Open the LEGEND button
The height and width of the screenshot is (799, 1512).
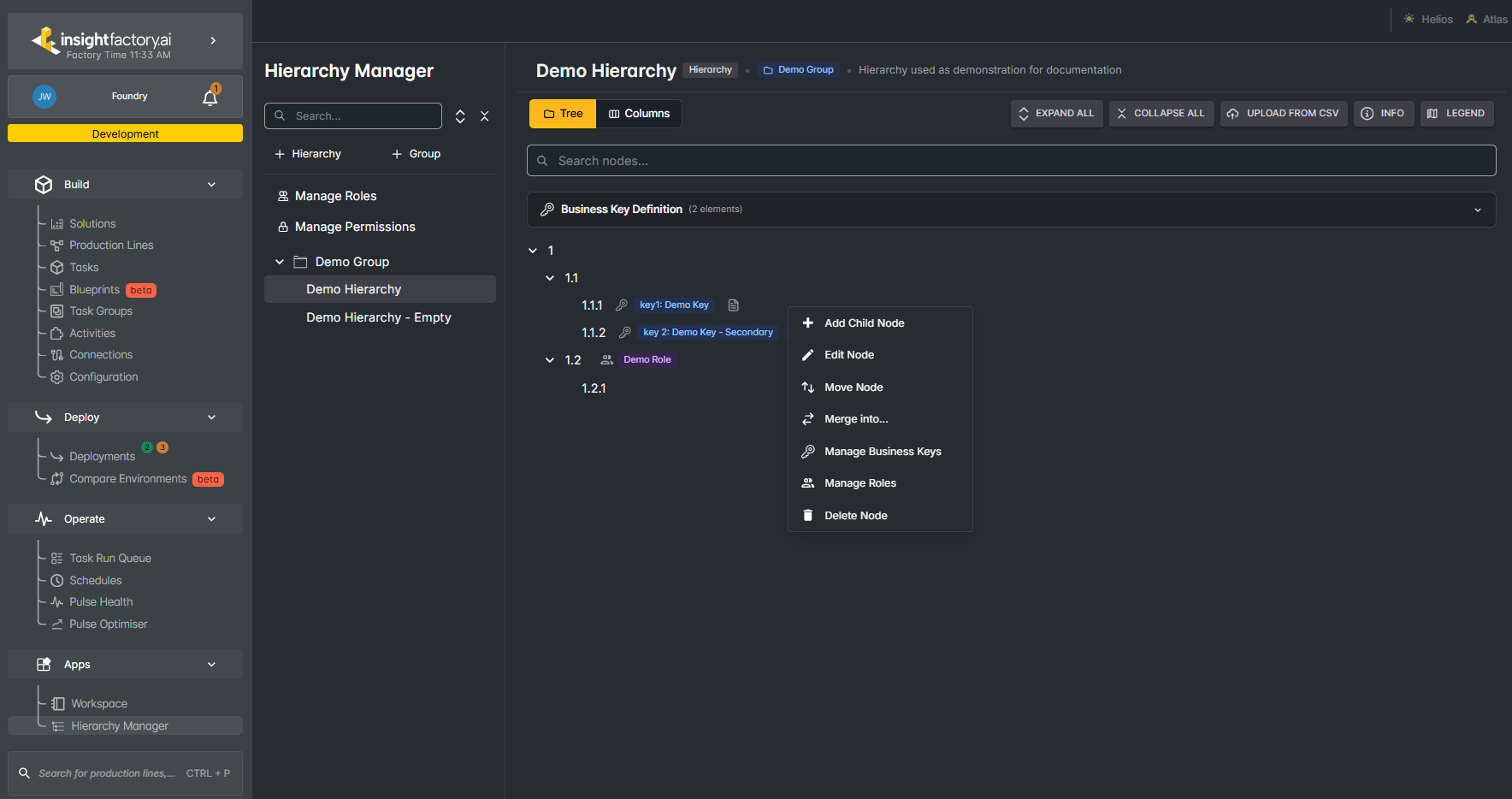pos(1457,114)
